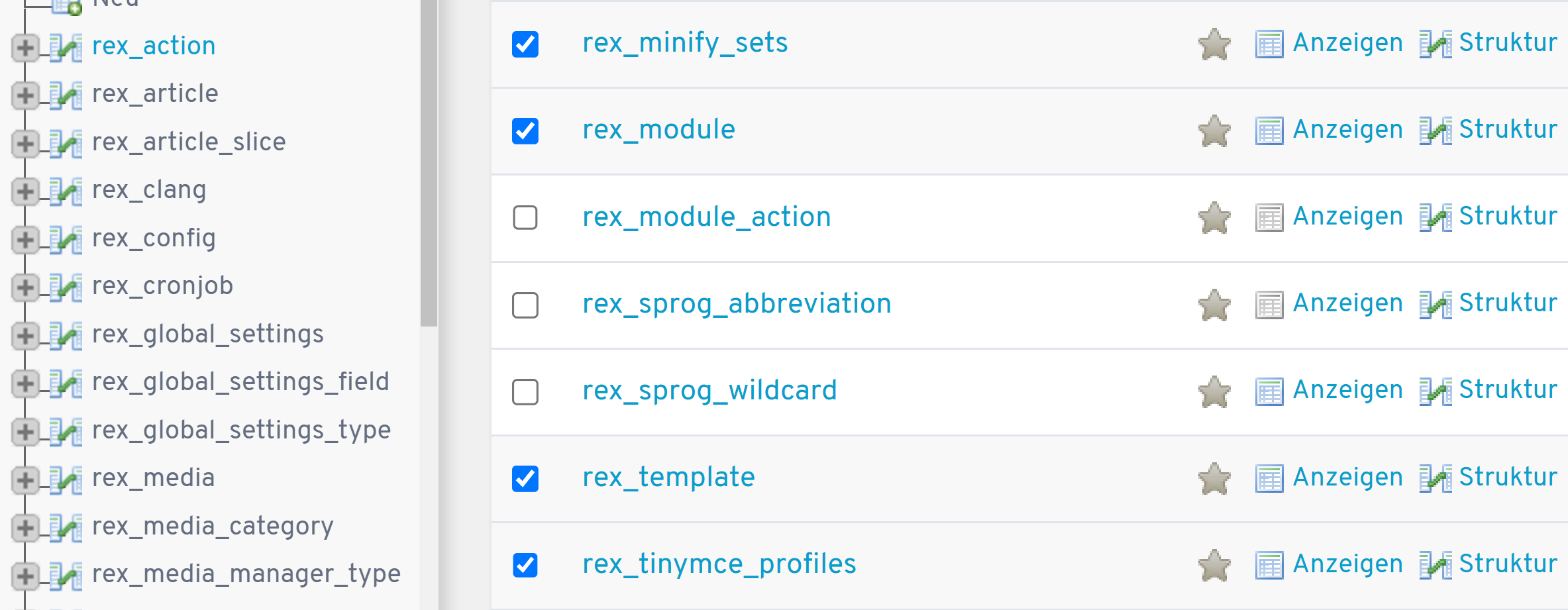Expand the rex_action tree node
This screenshot has height=610, width=1568.
(x=25, y=47)
